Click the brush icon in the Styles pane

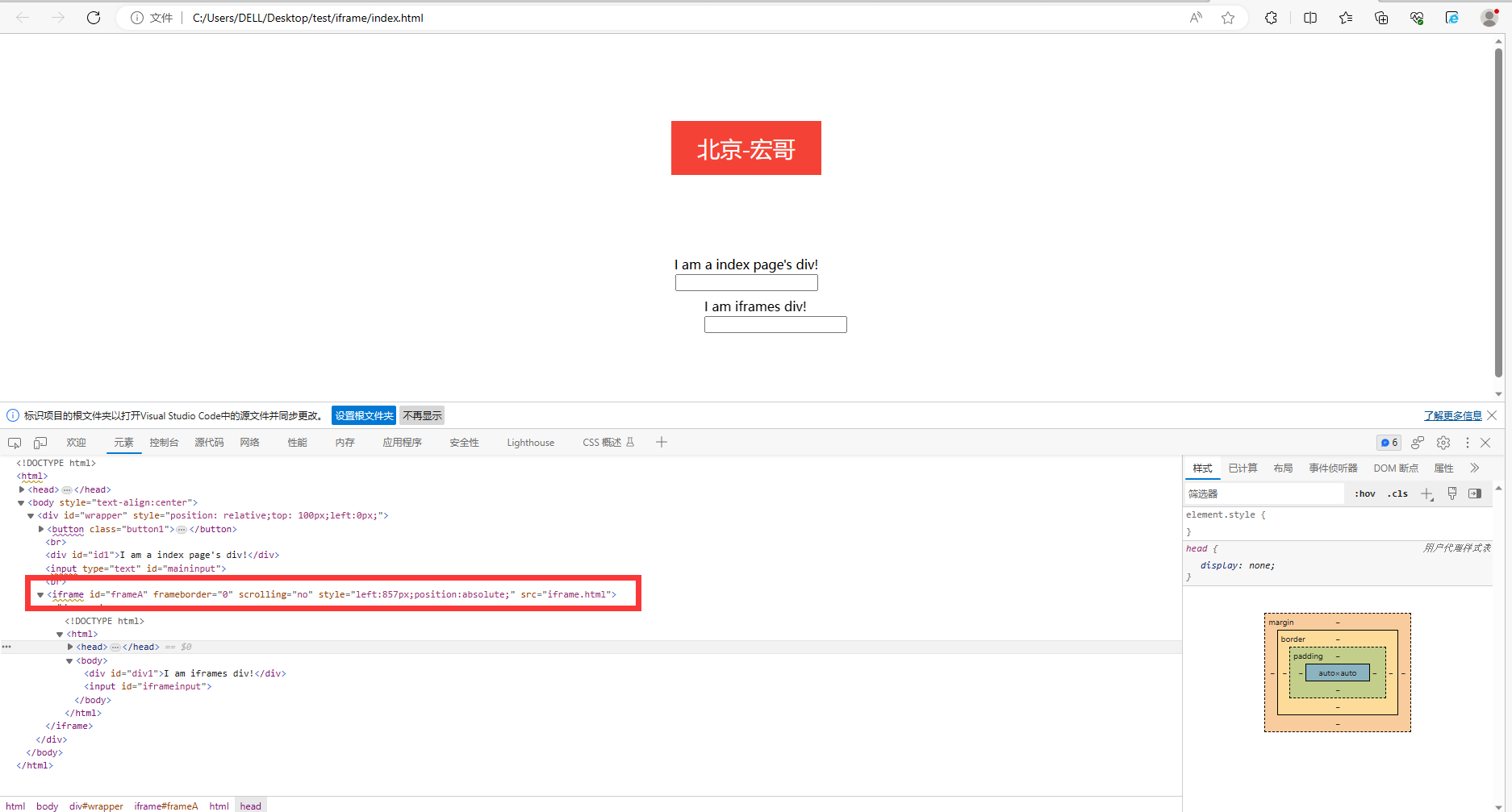click(1452, 493)
